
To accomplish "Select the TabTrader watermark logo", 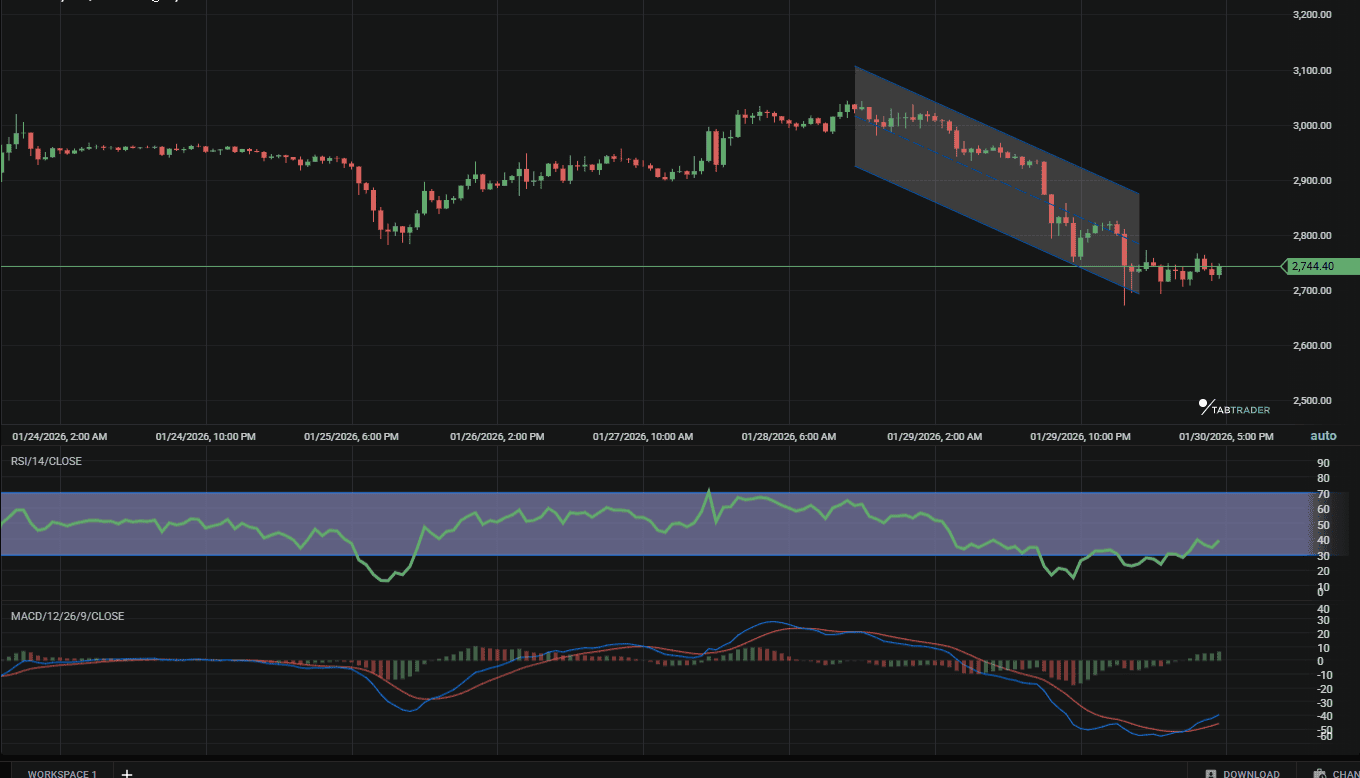I will (1232, 407).
